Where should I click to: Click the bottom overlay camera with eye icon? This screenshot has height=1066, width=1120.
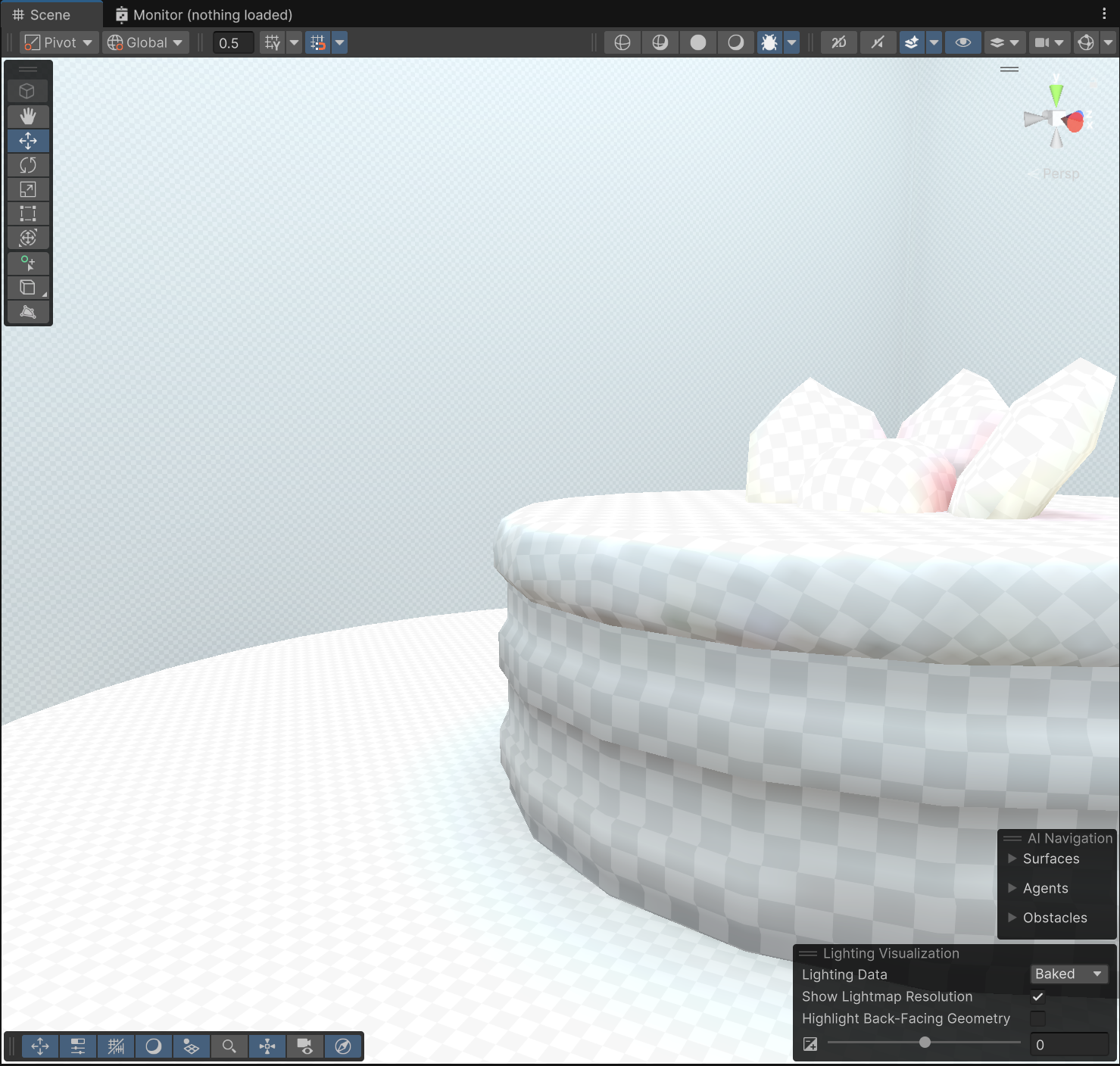tap(305, 1046)
